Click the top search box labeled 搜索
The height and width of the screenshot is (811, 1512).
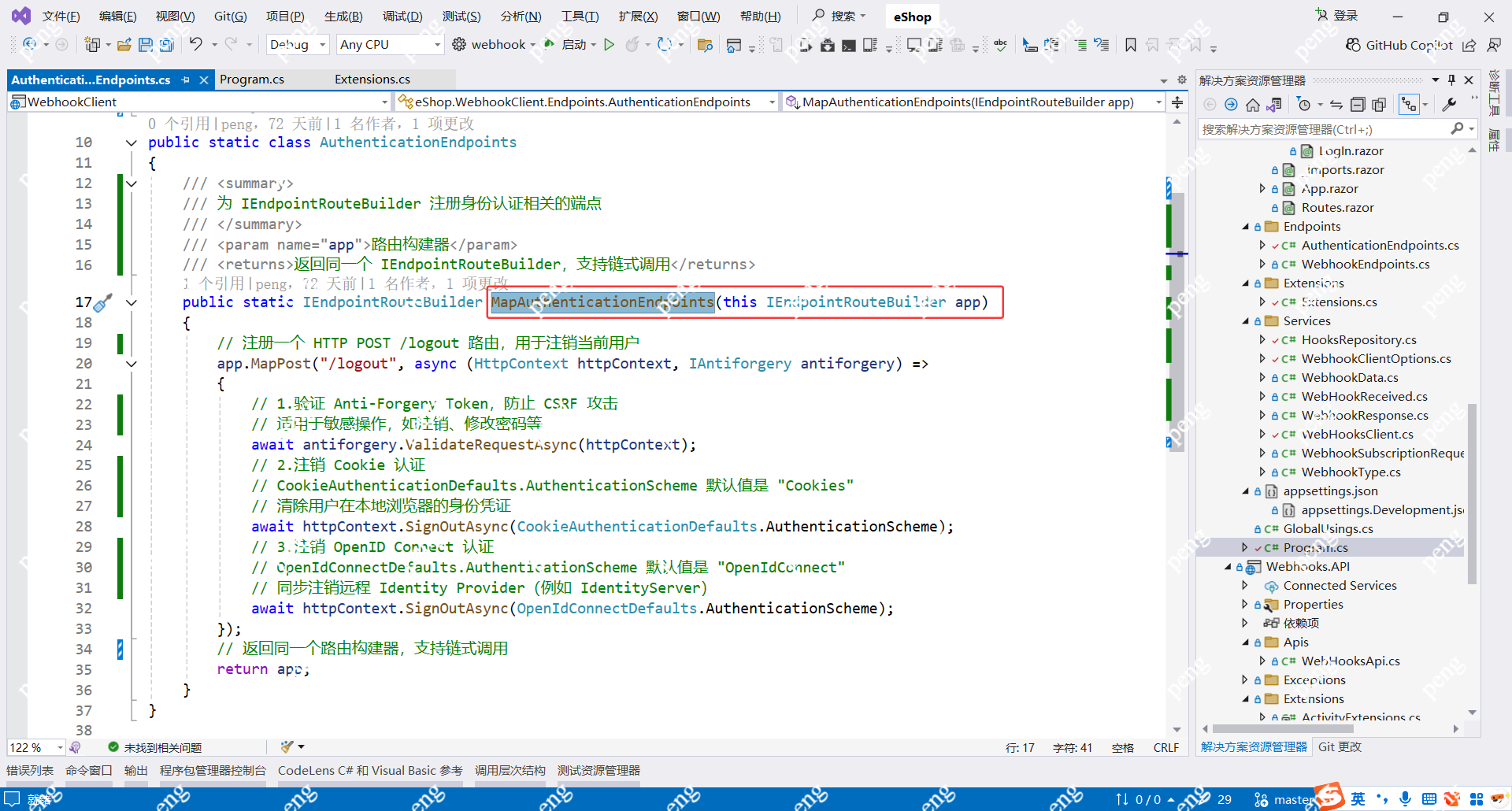click(839, 16)
